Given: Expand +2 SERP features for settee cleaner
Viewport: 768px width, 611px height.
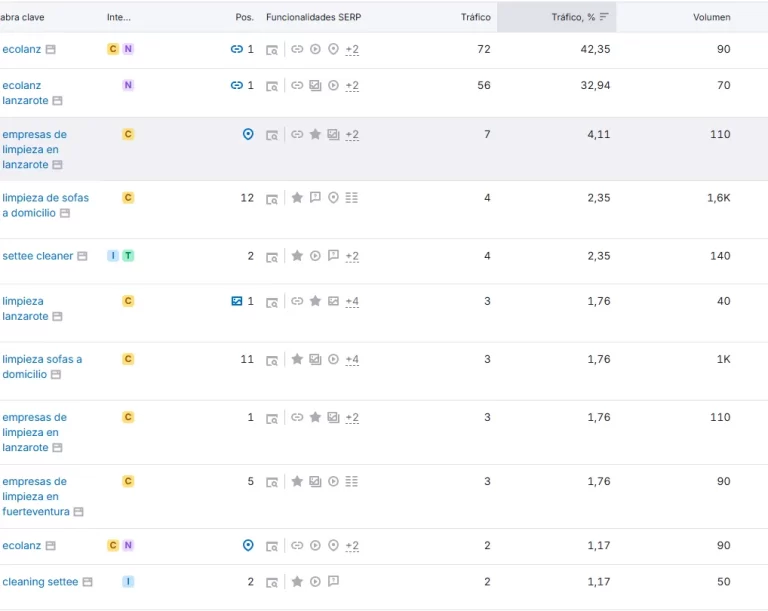Looking at the screenshot, I should coord(352,256).
